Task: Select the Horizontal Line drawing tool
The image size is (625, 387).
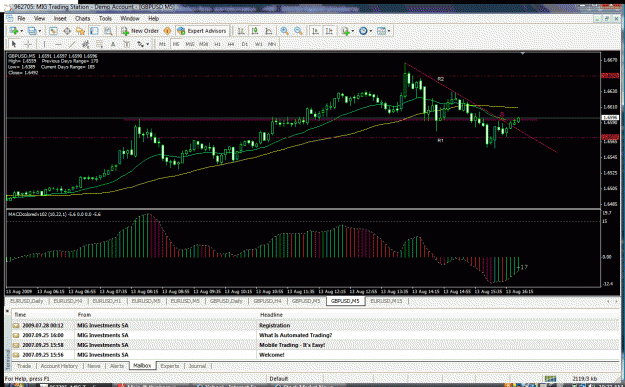Action: click(58, 44)
